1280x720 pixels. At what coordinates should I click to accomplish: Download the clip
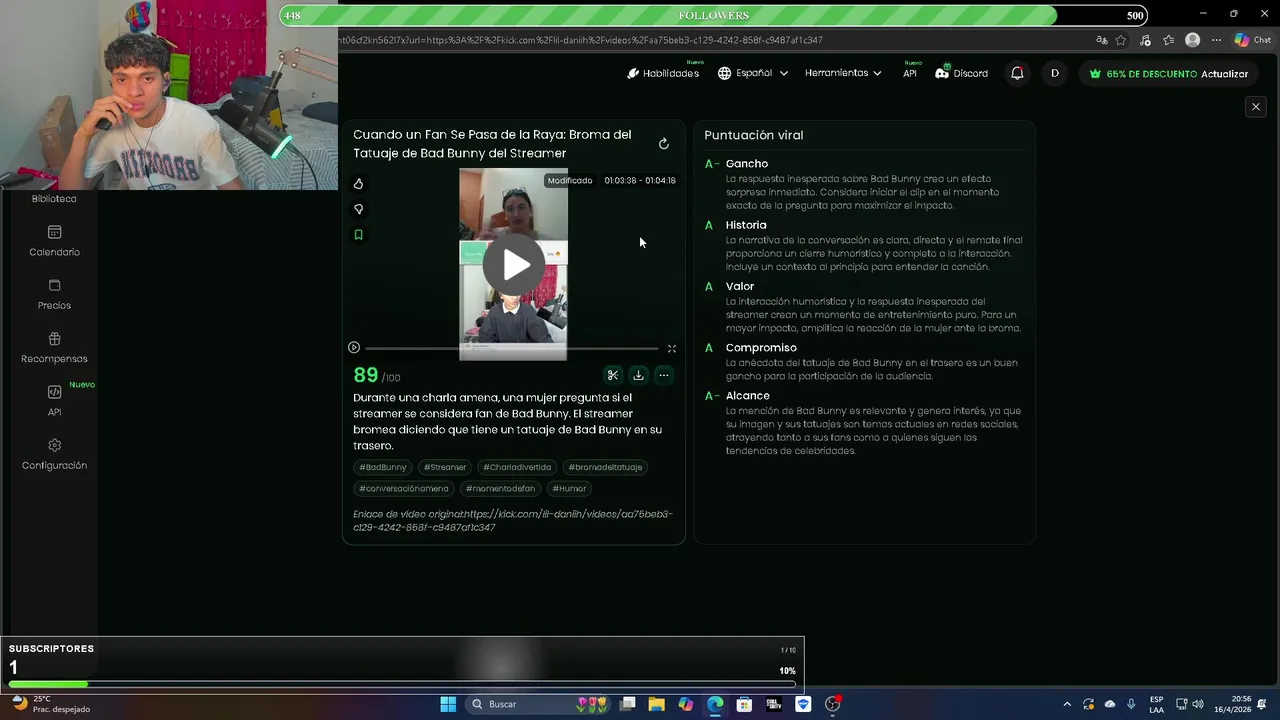click(638, 375)
